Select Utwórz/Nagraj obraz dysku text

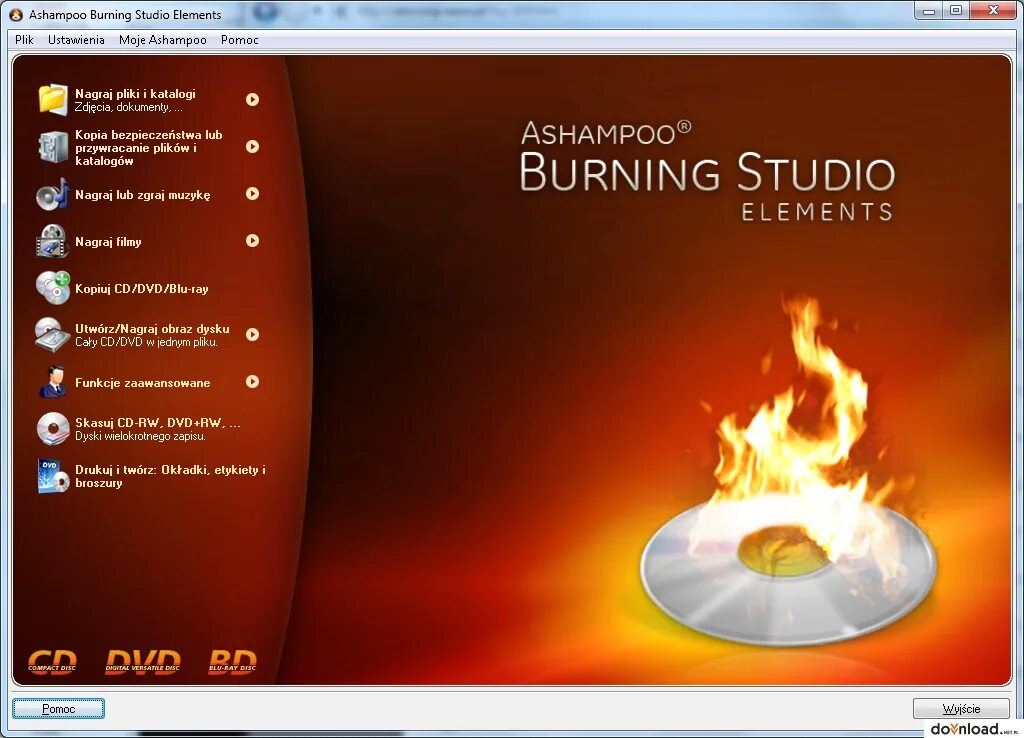click(152, 329)
